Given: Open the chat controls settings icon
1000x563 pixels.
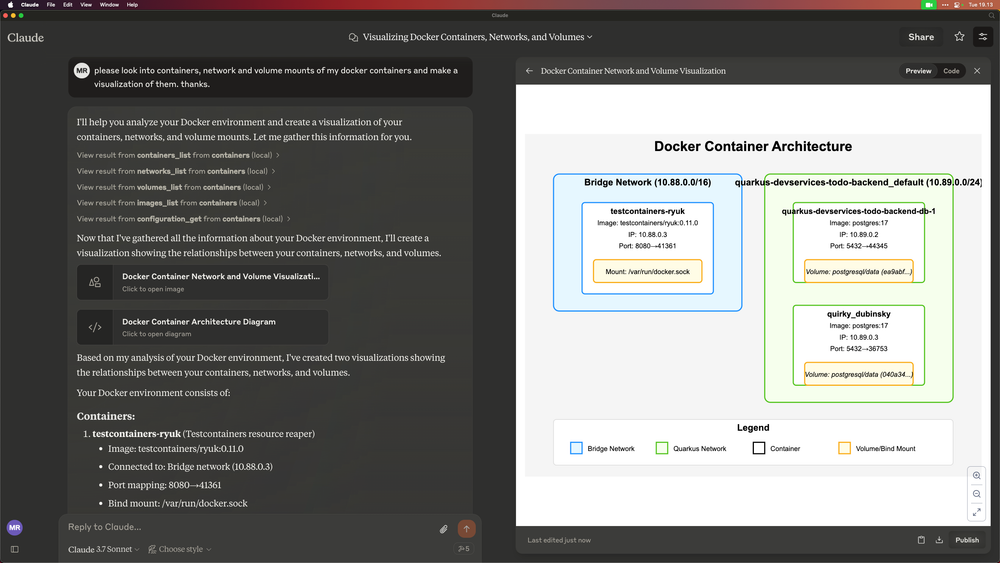Looking at the screenshot, I should coord(983,37).
